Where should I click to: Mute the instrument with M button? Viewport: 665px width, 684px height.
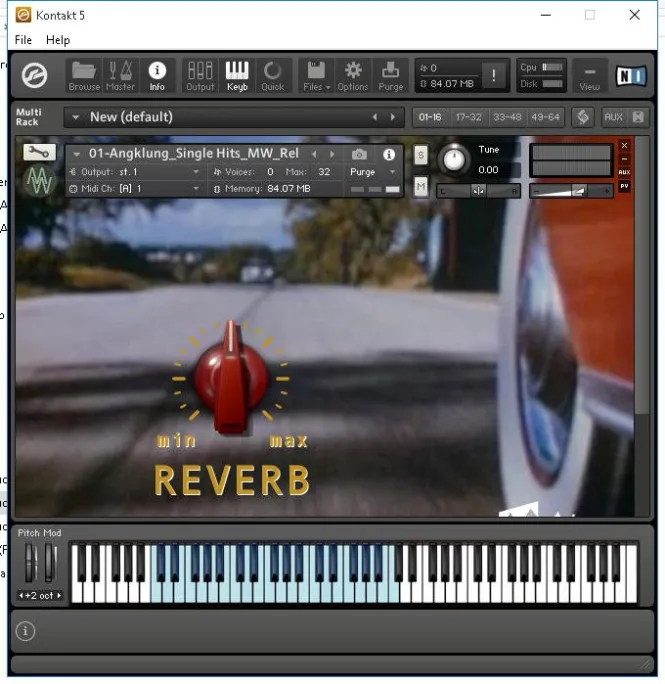coord(421,187)
